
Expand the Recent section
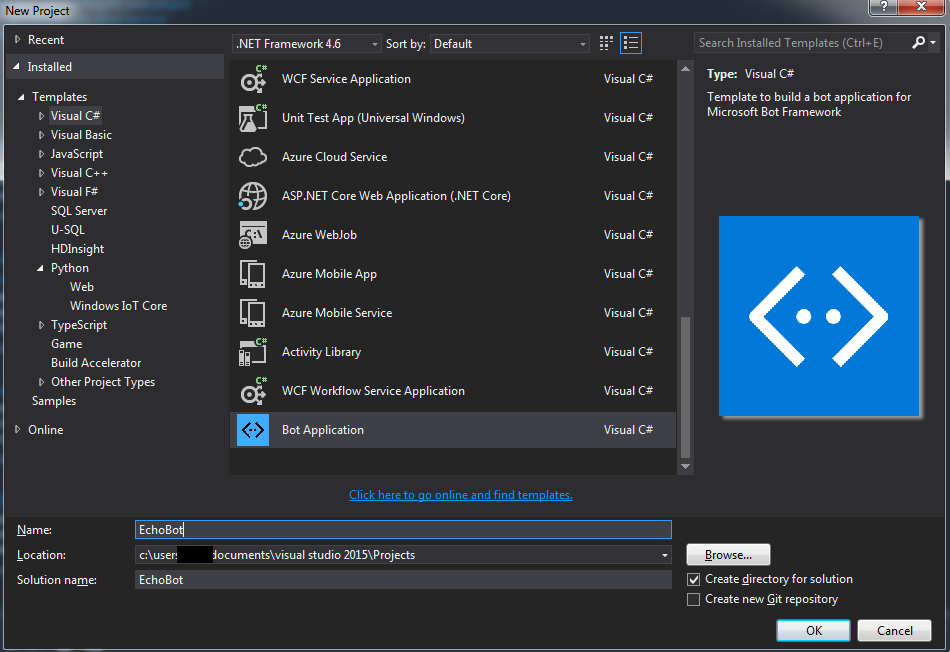pos(18,39)
